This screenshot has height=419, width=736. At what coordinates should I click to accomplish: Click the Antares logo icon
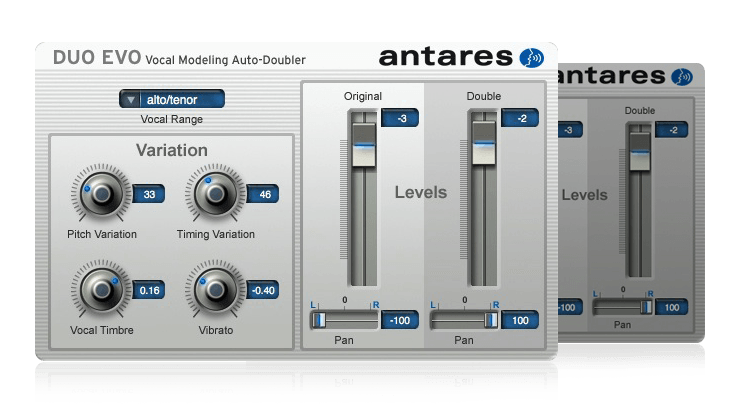click(532, 58)
